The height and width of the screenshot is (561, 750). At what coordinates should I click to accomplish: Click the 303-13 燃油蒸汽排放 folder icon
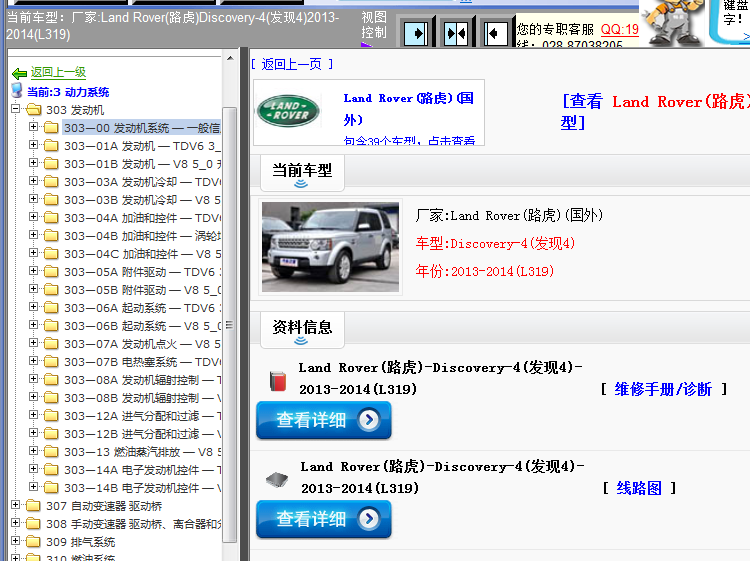51,452
